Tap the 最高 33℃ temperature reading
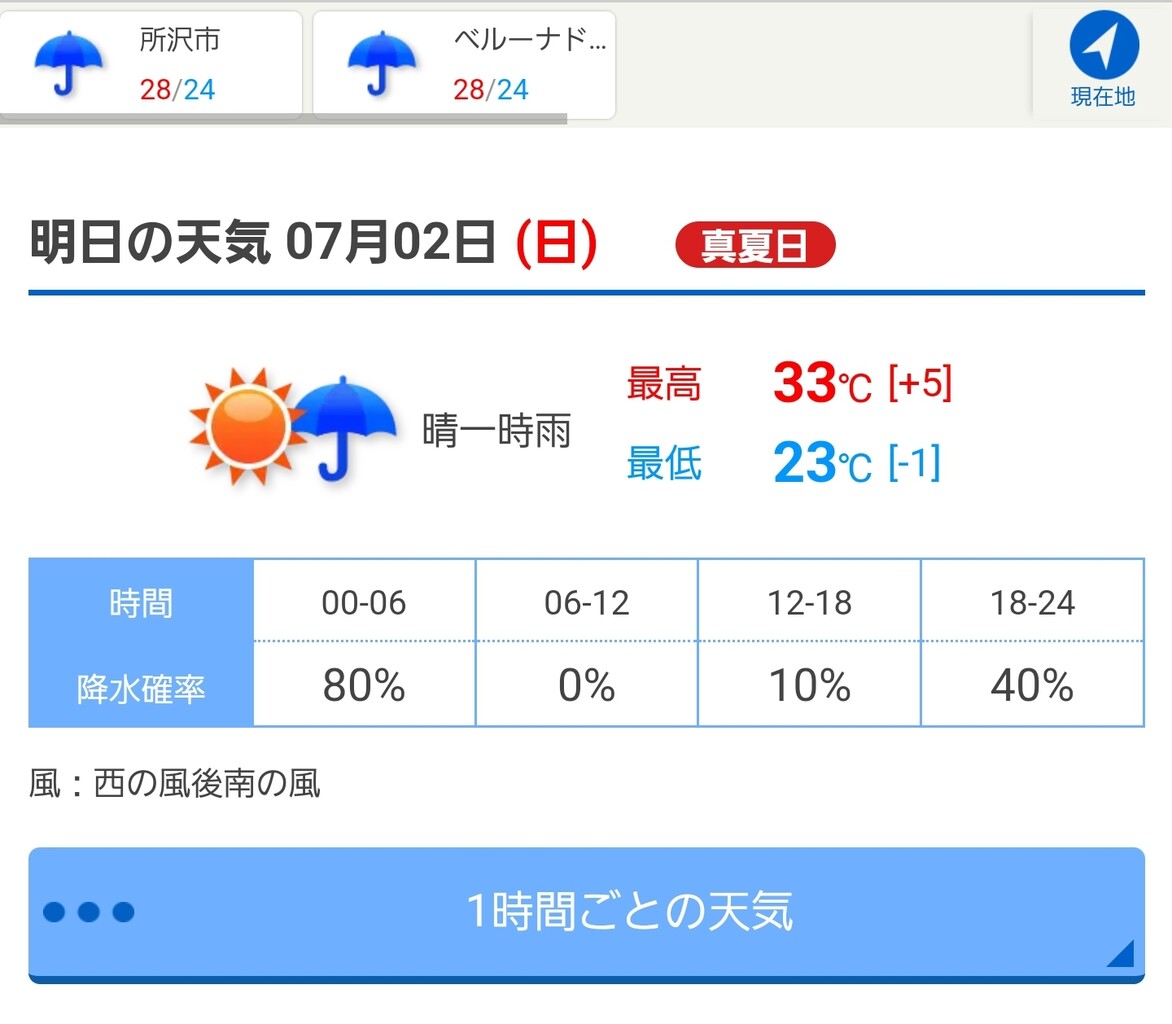1172x1024 pixels. click(x=789, y=383)
